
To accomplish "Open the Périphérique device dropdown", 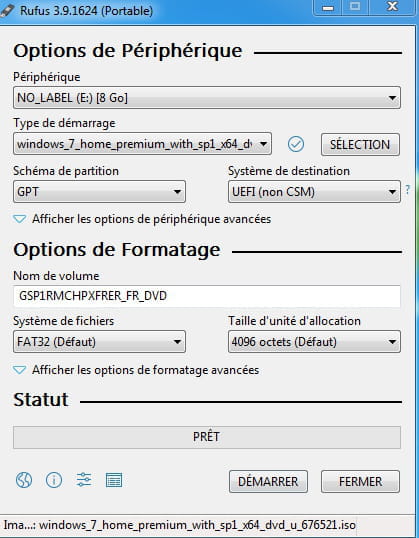I will tap(207, 98).
